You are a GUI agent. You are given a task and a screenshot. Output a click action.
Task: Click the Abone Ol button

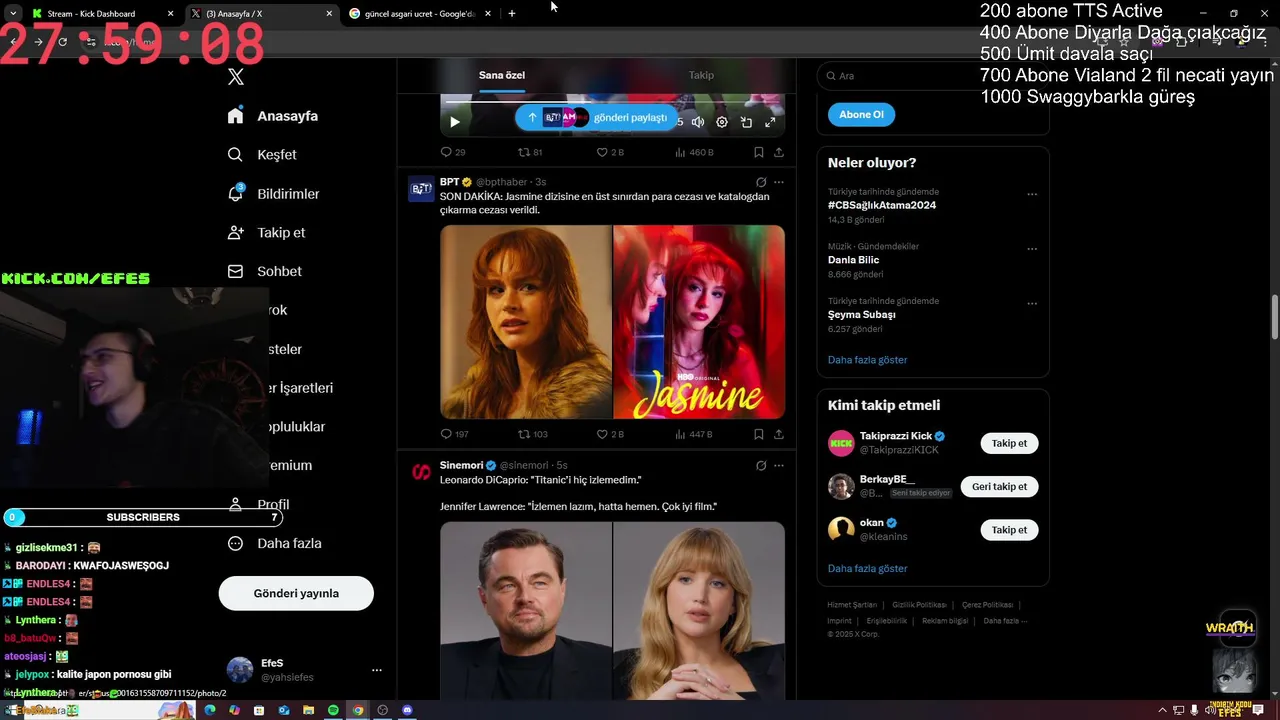click(x=861, y=114)
